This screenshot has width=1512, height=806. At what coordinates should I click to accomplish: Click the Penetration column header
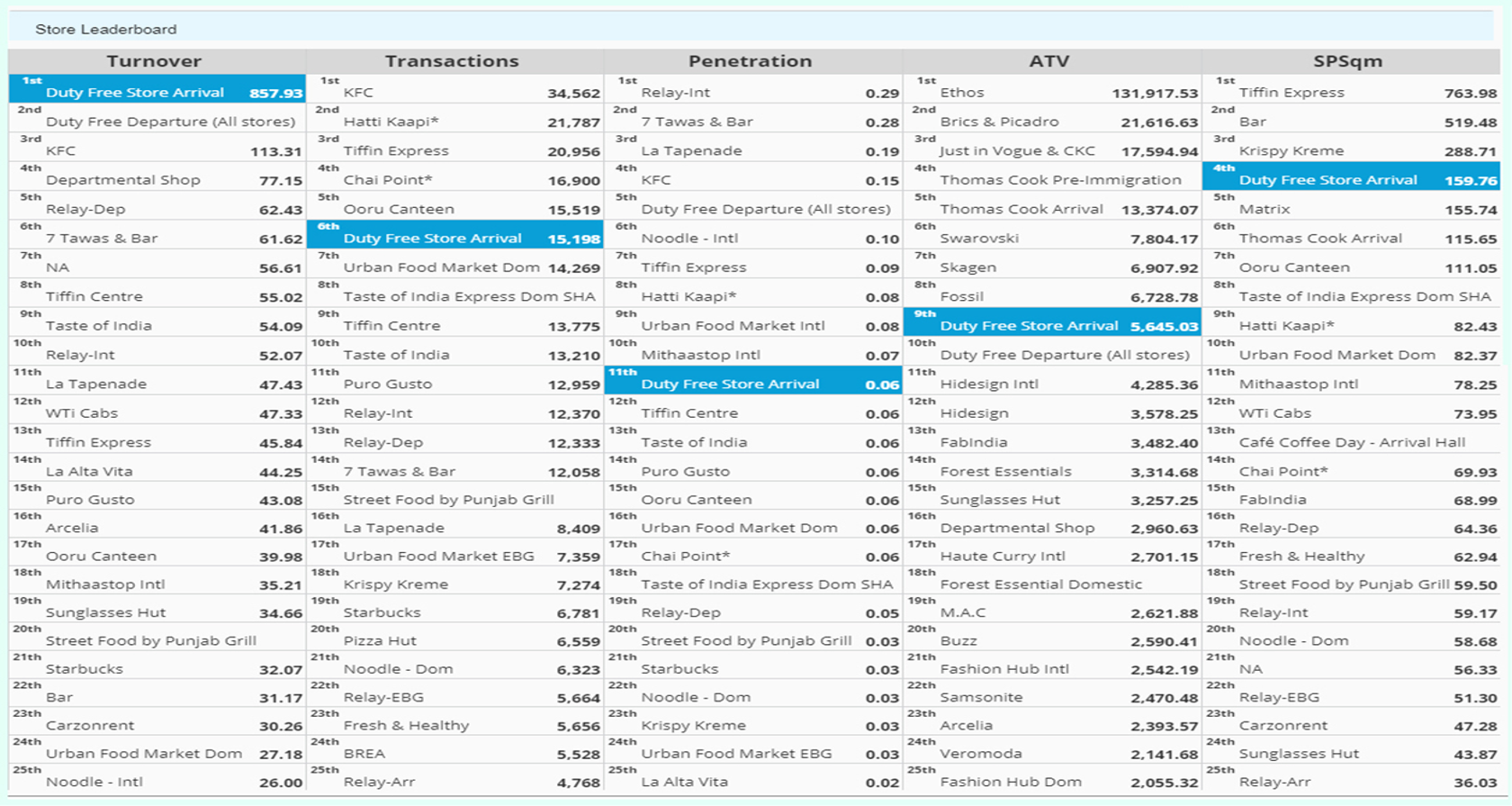coord(750,61)
